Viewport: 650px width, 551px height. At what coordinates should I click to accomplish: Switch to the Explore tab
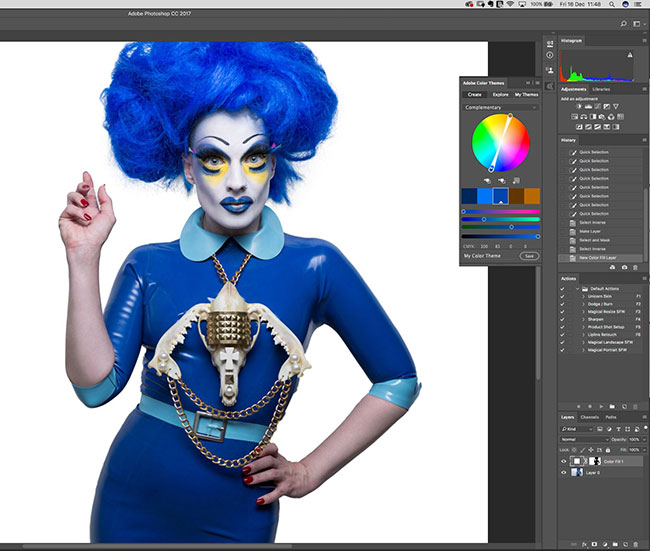(499, 94)
